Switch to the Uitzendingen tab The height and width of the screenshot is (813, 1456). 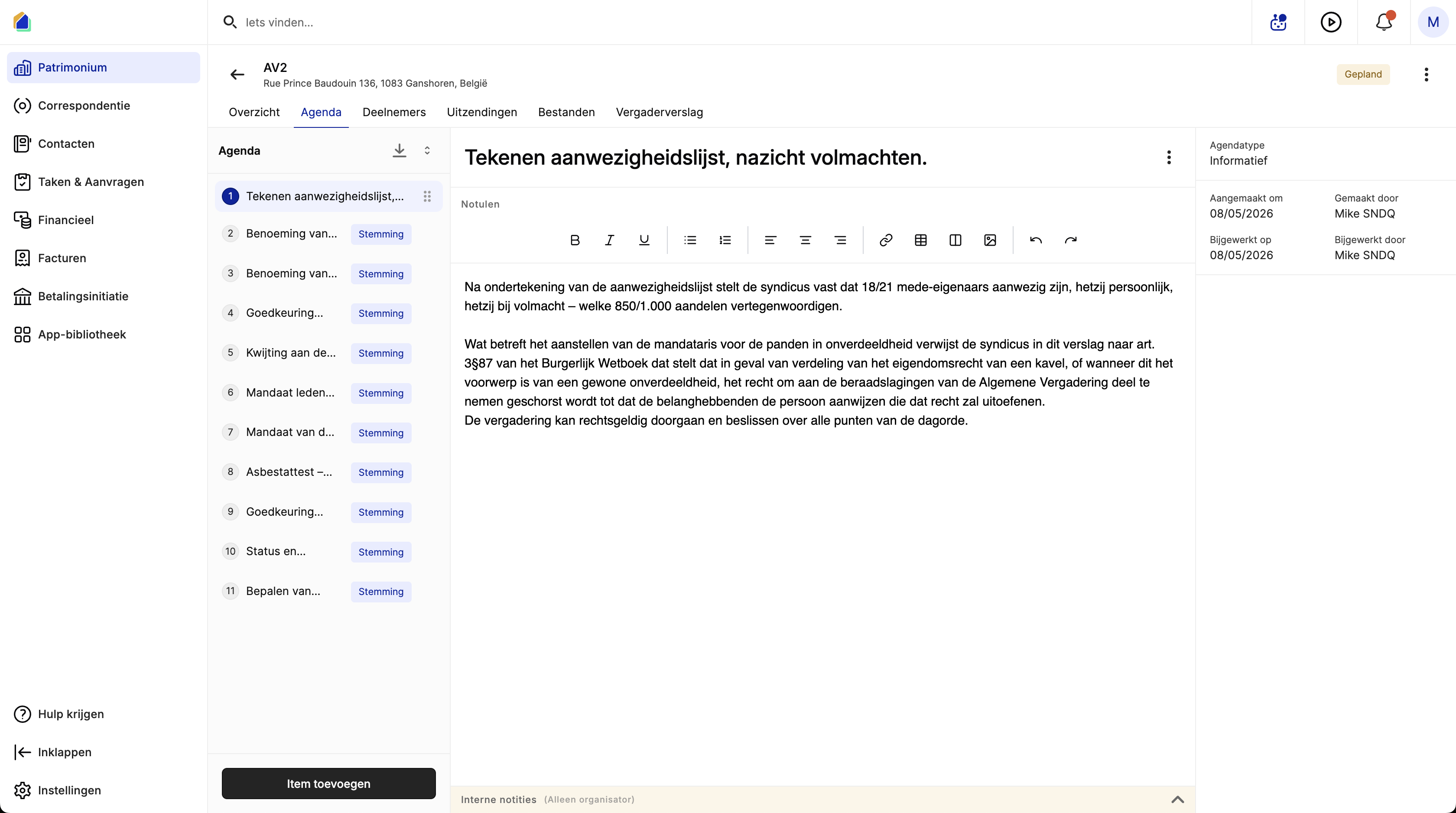point(481,112)
